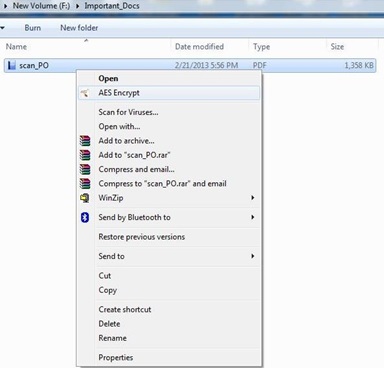Choose Copy from the context menu
The height and width of the screenshot is (368, 384).
tap(168, 290)
